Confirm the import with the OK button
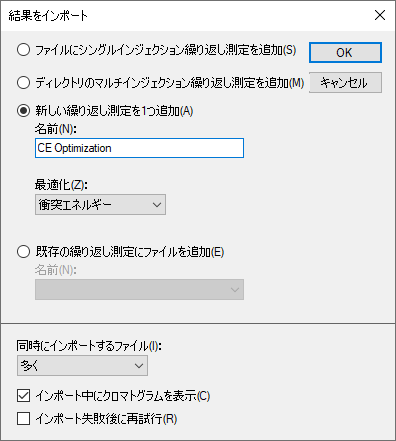The image size is (396, 441). pyautogui.click(x=345, y=52)
